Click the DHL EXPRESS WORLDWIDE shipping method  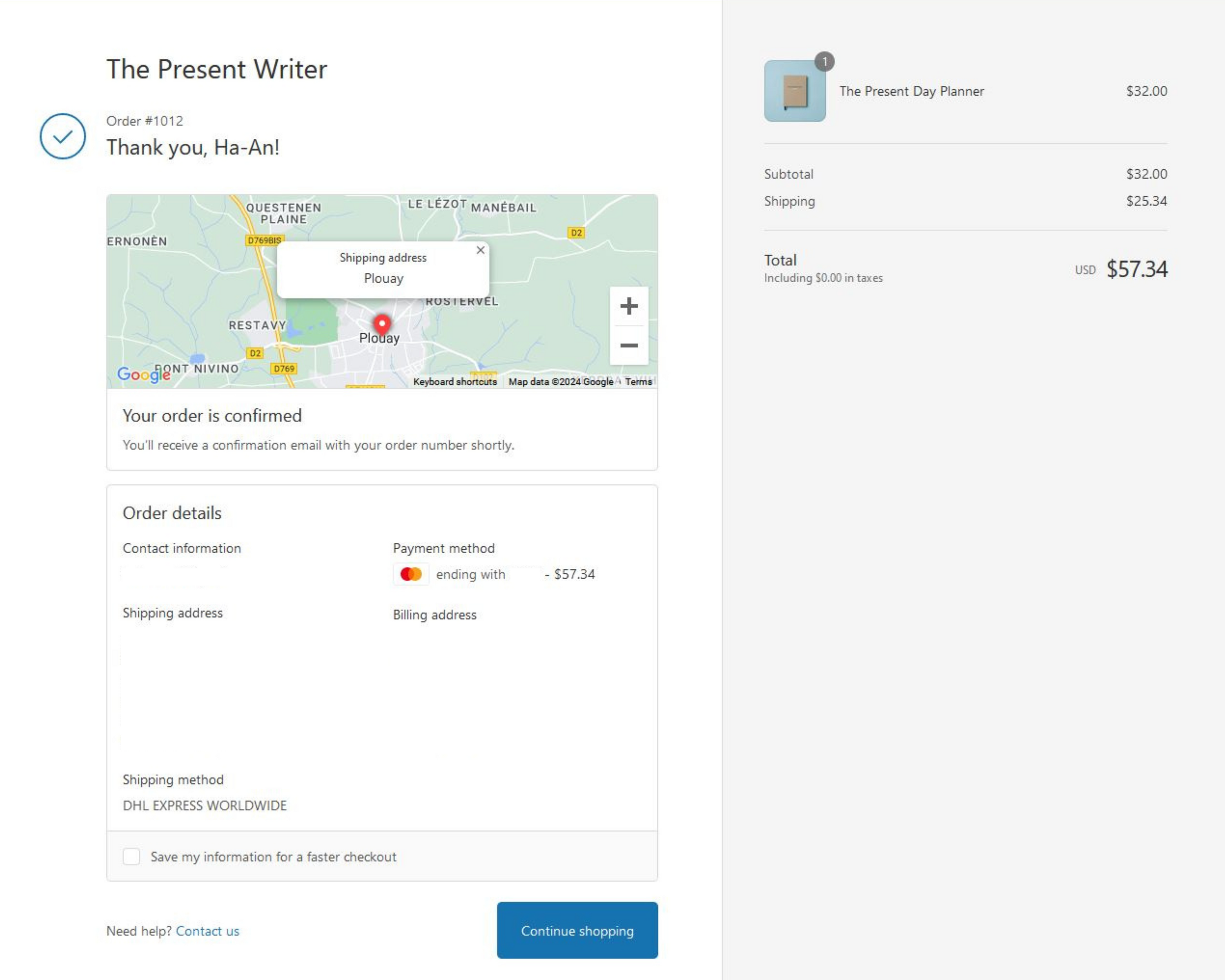[205, 806]
